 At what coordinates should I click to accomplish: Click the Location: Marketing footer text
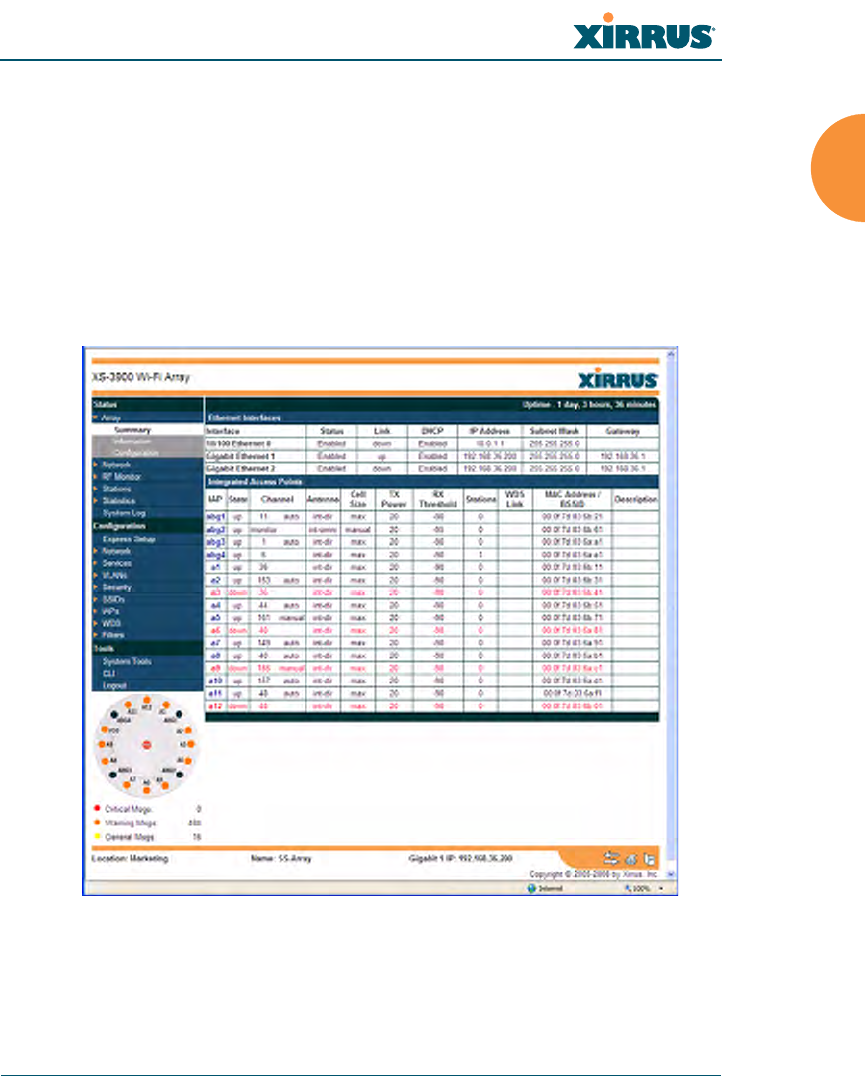(130, 858)
